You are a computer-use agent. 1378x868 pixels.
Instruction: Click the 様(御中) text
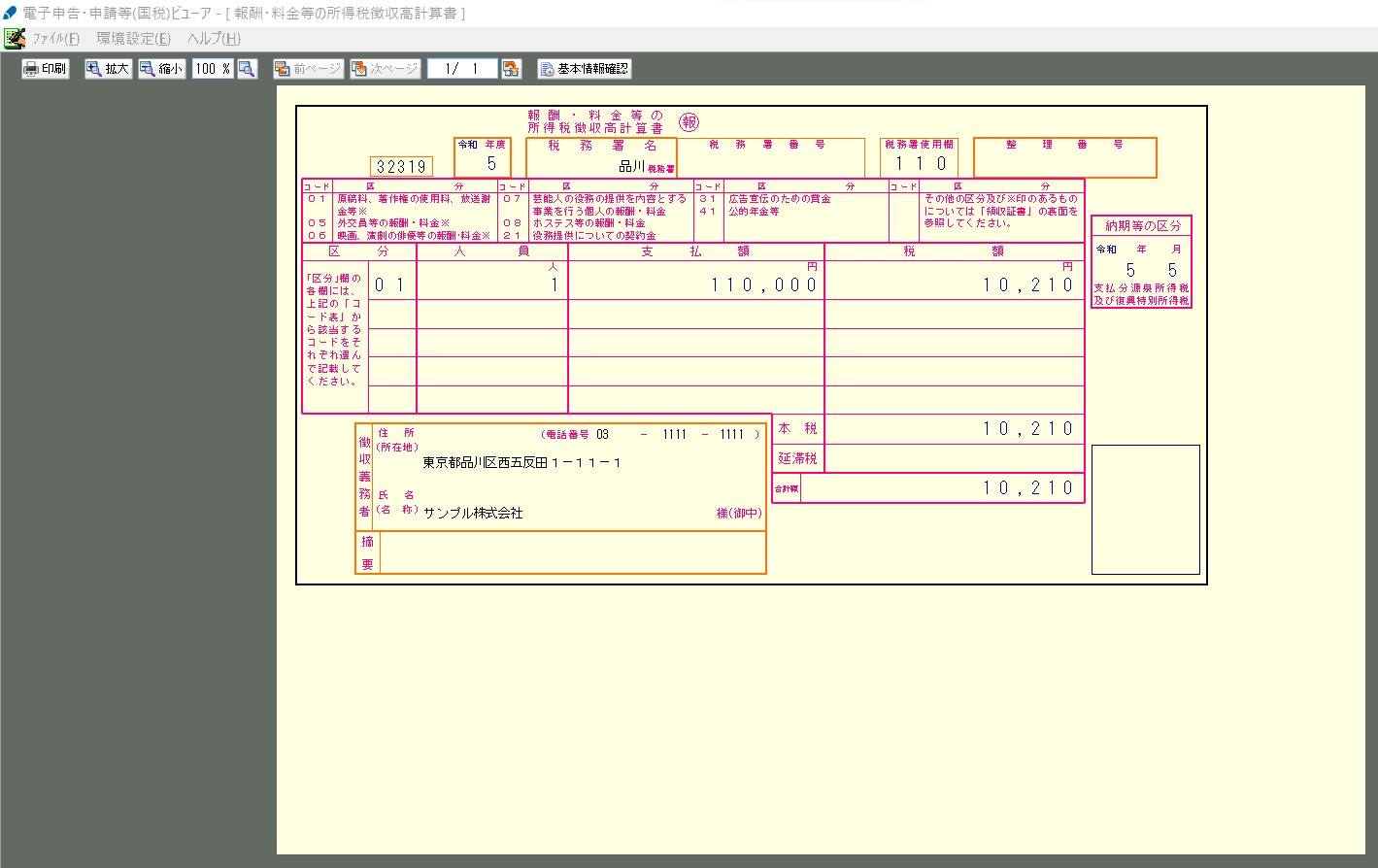tap(739, 514)
